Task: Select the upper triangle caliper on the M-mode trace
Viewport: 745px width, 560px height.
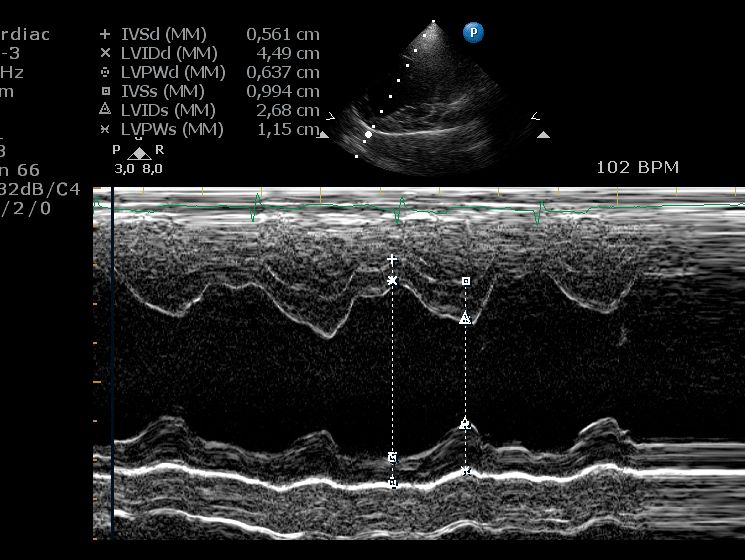Action: pos(465,318)
